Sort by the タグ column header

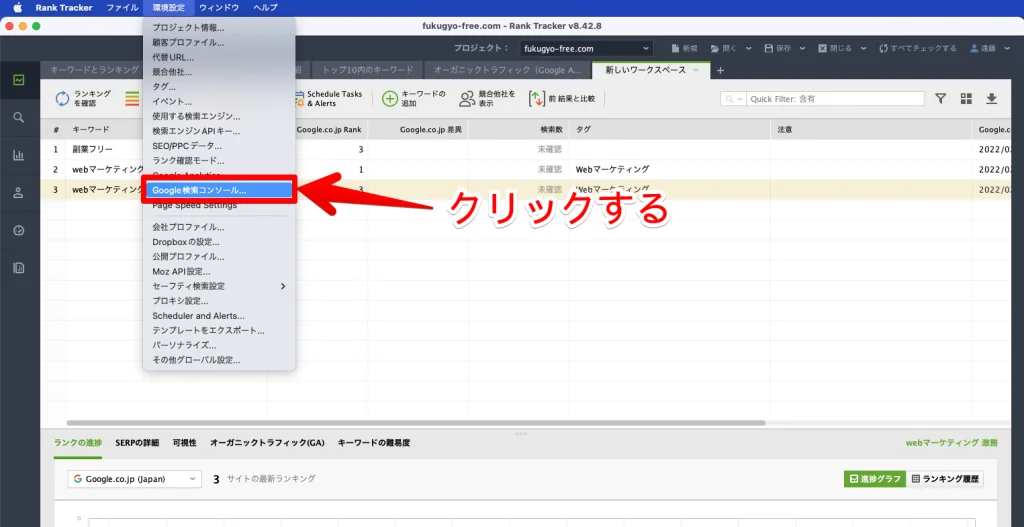tap(670, 129)
